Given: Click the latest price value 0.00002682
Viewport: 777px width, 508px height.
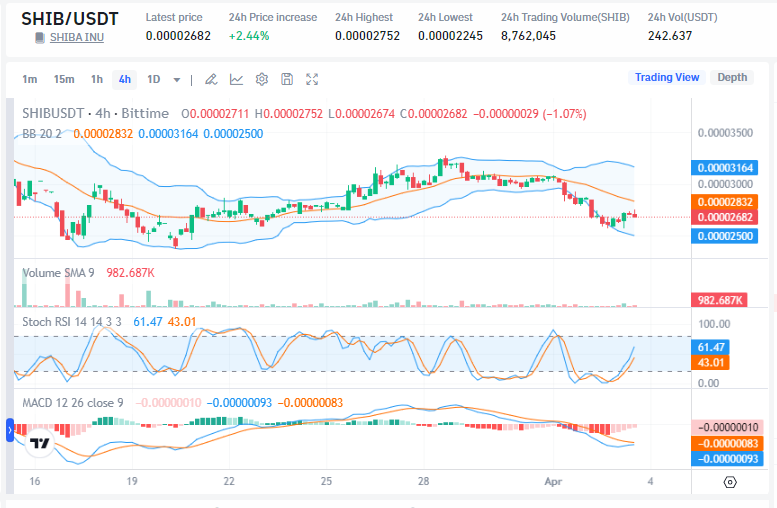Looking at the screenshot, I should click(x=178, y=36).
